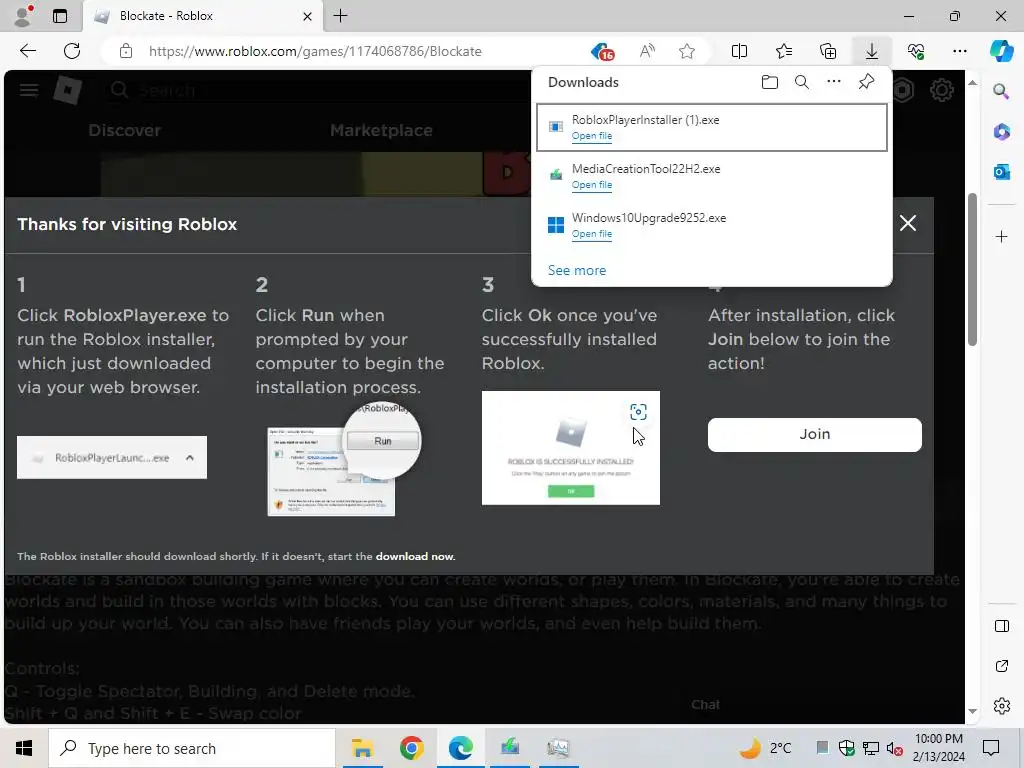Open Roblox settings gear icon
The width and height of the screenshot is (1024, 768).
click(941, 90)
